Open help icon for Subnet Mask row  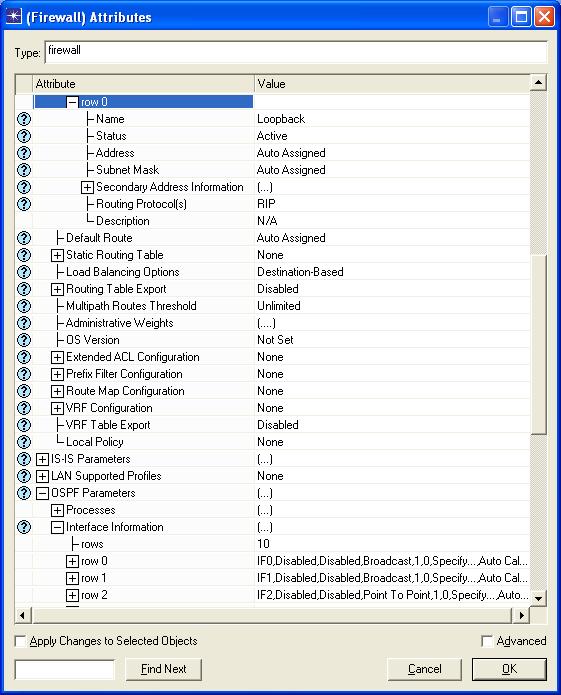click(x=24, y=170)
